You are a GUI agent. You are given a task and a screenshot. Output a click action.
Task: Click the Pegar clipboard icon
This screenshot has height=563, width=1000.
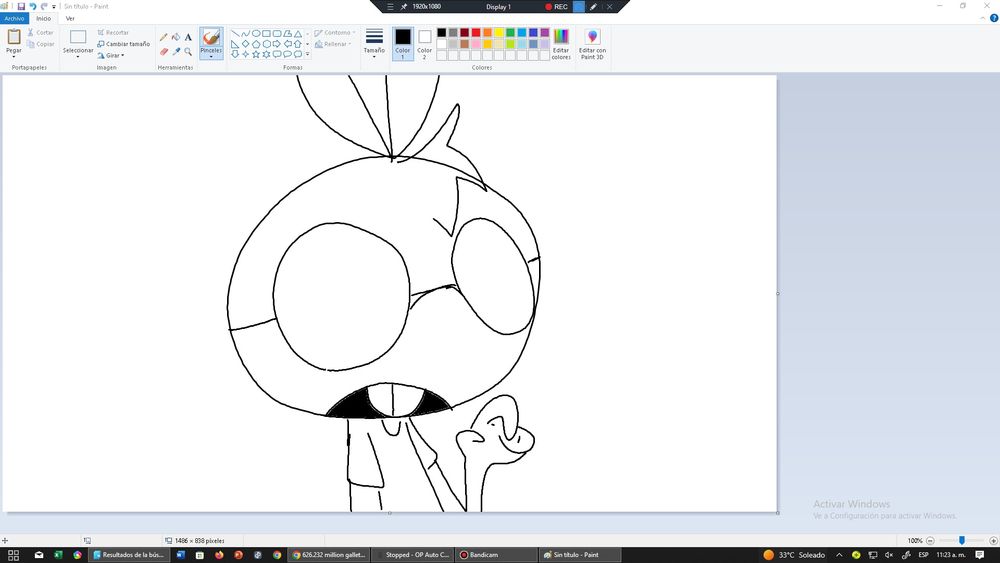pyautogui.click(x=13, y=37)
